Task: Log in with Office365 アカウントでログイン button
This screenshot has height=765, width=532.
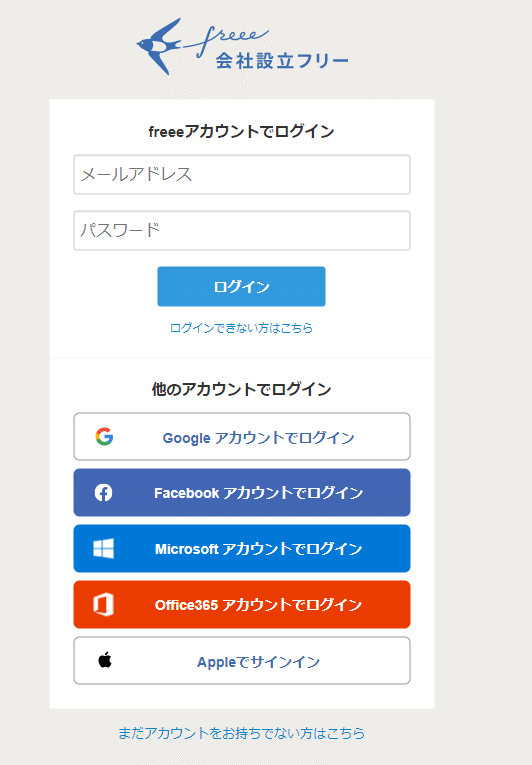Action: (x=242, y=604)
